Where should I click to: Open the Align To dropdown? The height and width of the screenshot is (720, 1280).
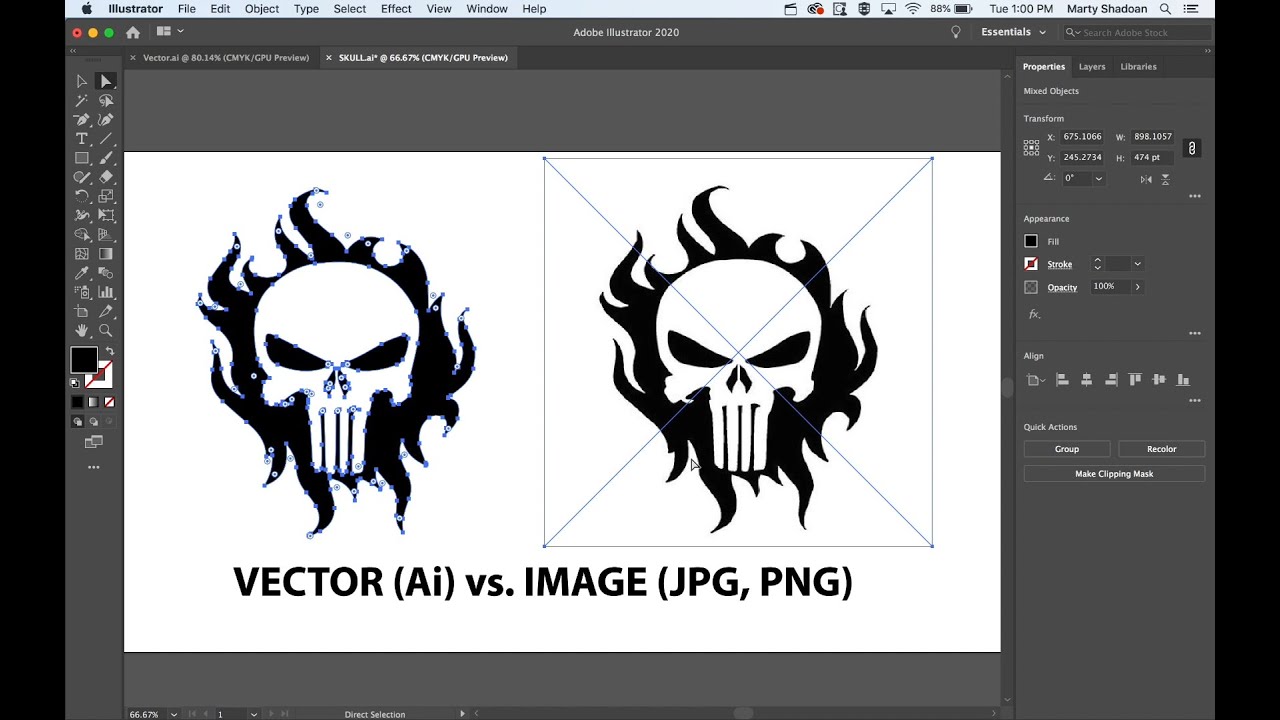tap(1034, 380)
